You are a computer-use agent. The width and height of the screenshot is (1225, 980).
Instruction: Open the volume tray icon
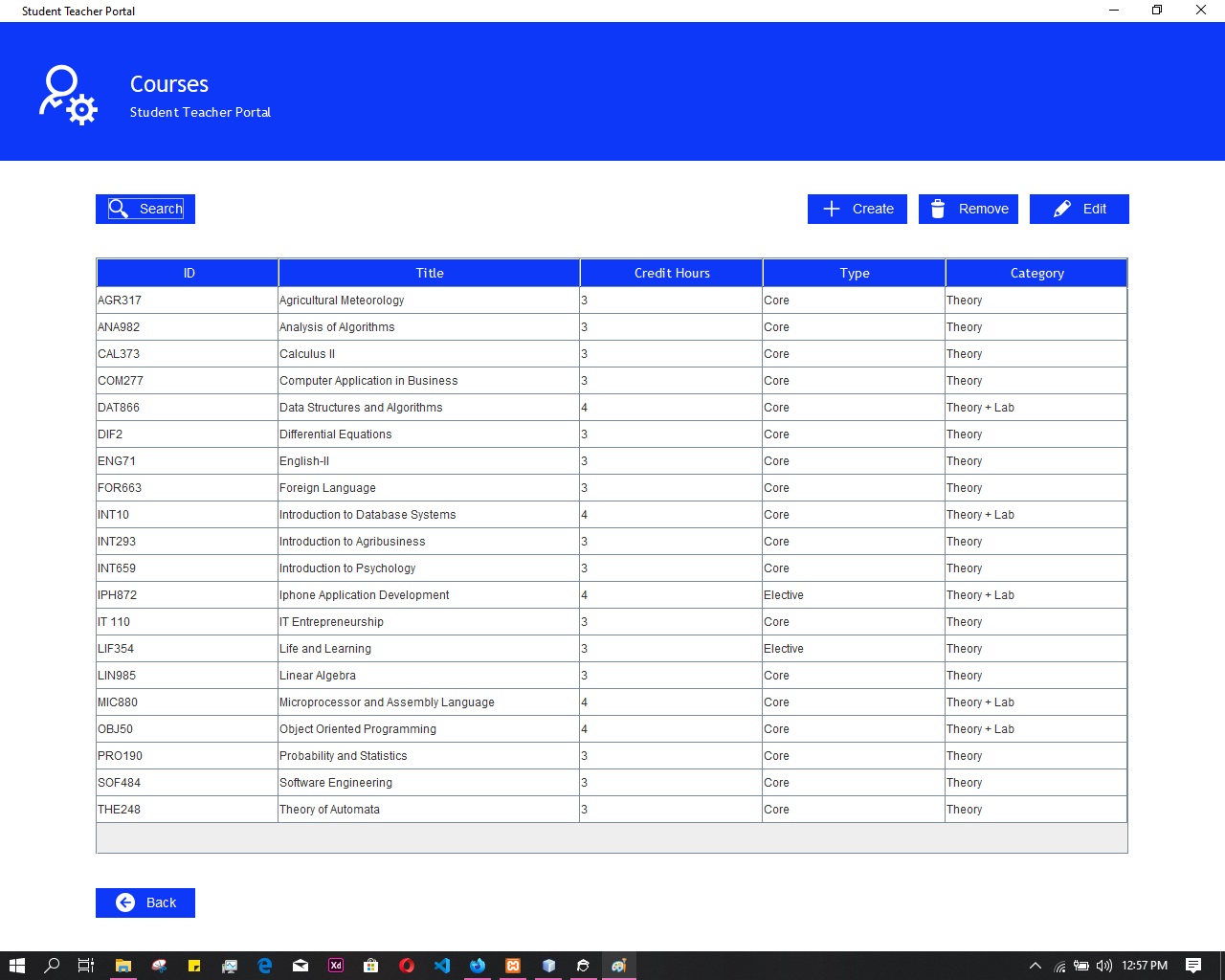(1104, 966)
